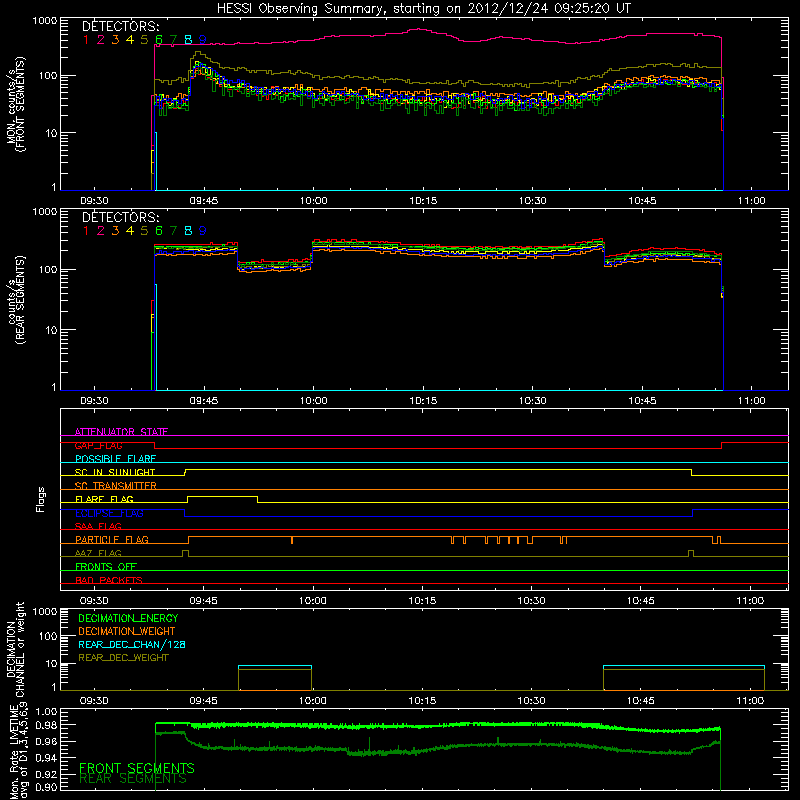Click detector 1 legend number in front panel
Viewport: 800px width, 800px height.
(86, 39)
